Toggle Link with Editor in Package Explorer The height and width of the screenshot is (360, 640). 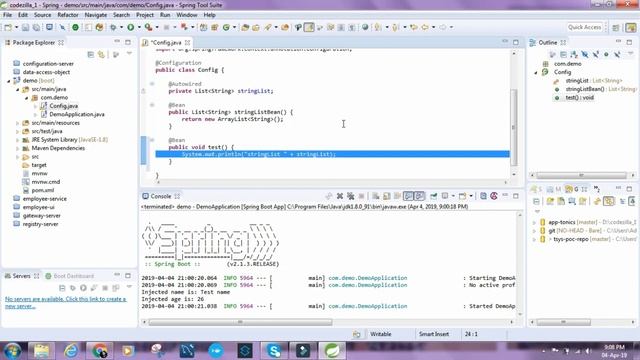tap(101, 54)
